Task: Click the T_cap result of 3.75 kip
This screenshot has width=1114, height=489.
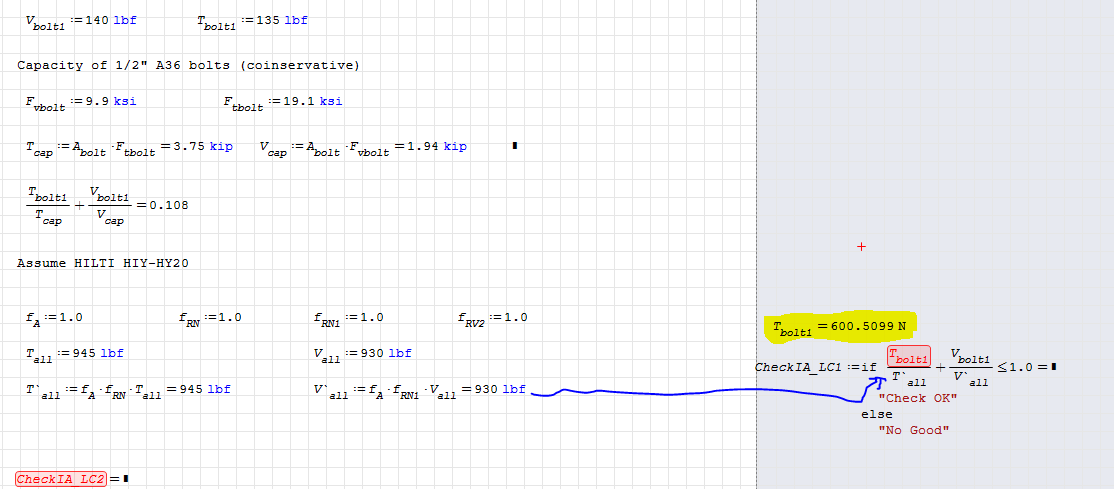Action: [x=203, y=146]
